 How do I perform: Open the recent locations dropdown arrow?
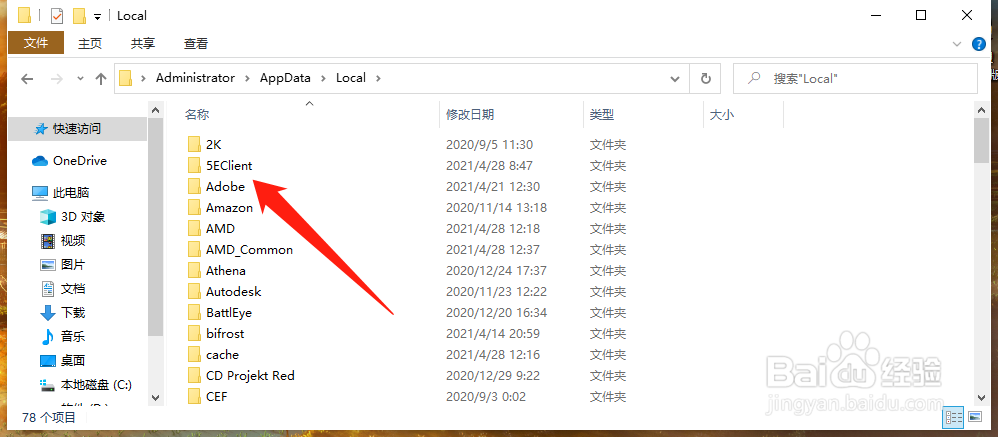point(80,79)
